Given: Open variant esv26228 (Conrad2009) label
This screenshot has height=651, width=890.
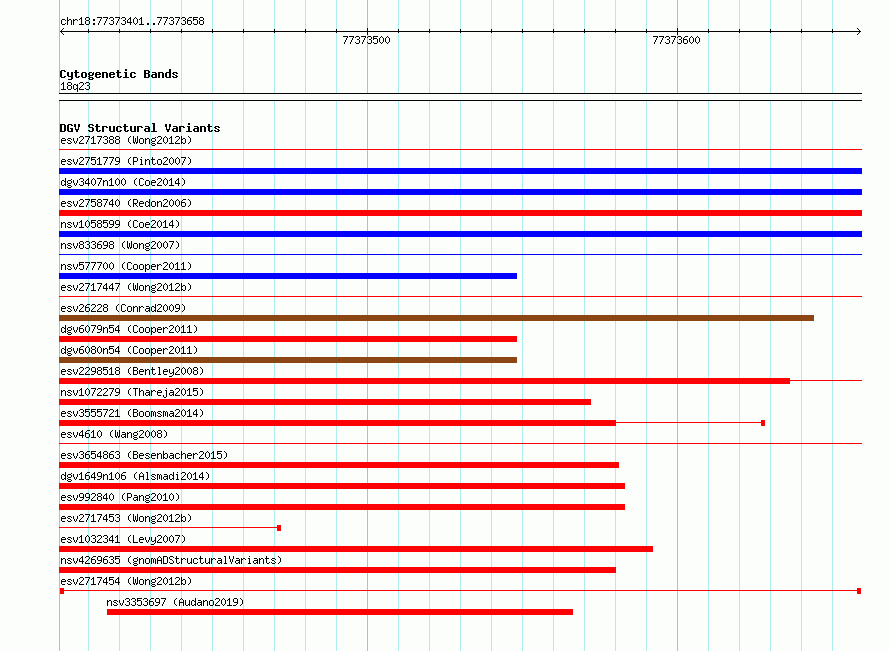Looking at the screenshot, I should pyautogui.click(x=123, y=308).
